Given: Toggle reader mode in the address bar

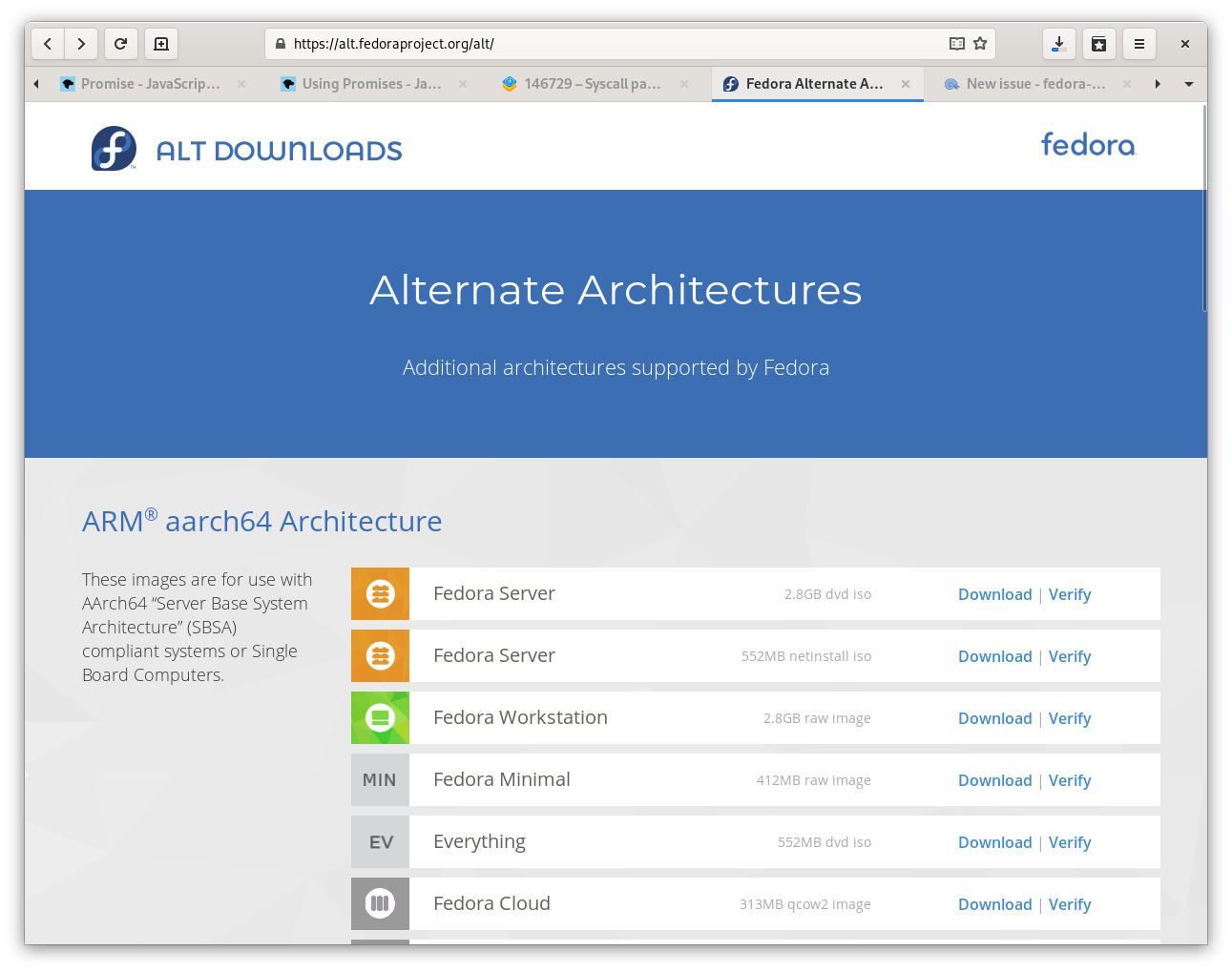Looking at the screenshot, I should tap(957, 44).
